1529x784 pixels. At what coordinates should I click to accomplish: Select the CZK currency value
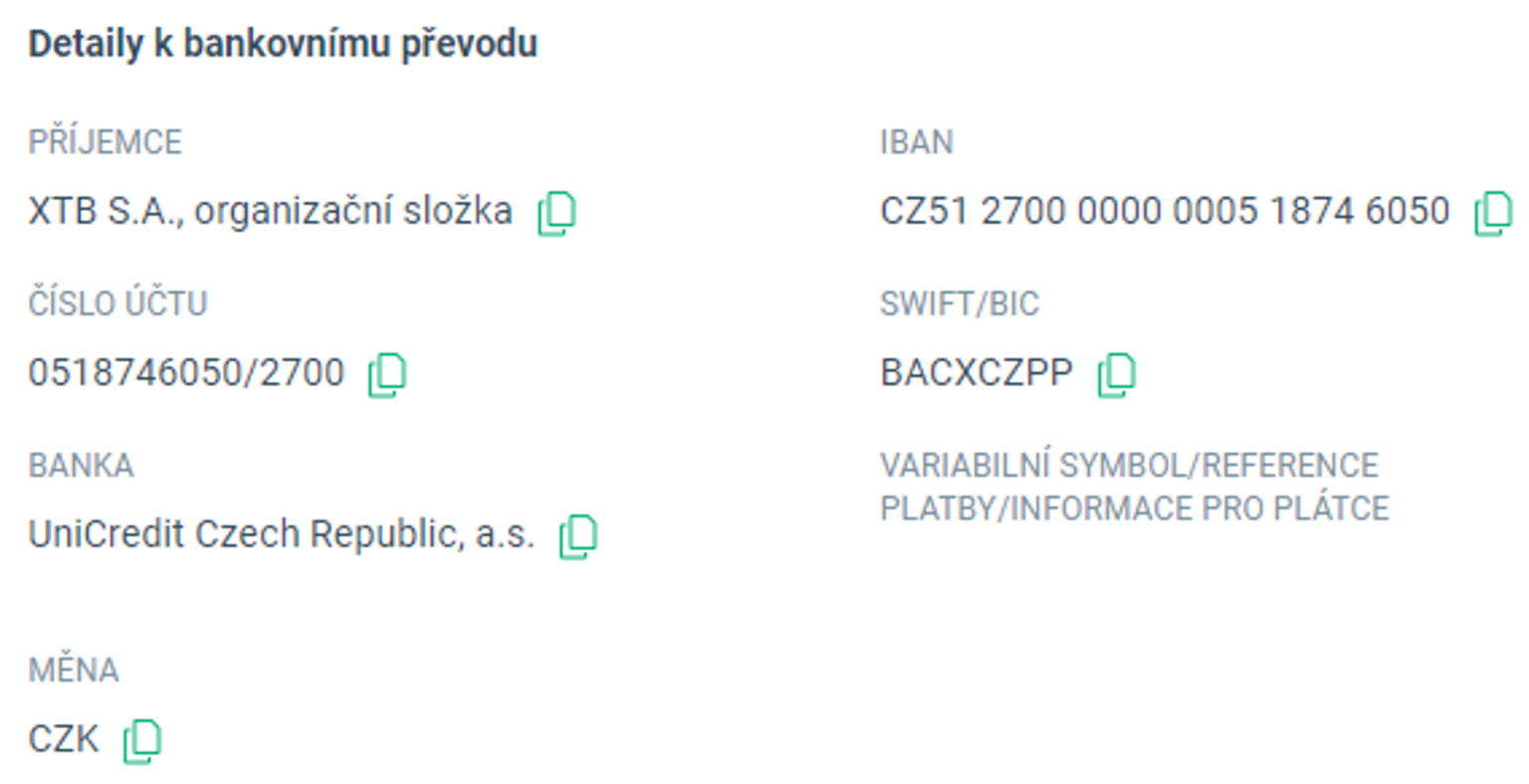coord(62,738)
